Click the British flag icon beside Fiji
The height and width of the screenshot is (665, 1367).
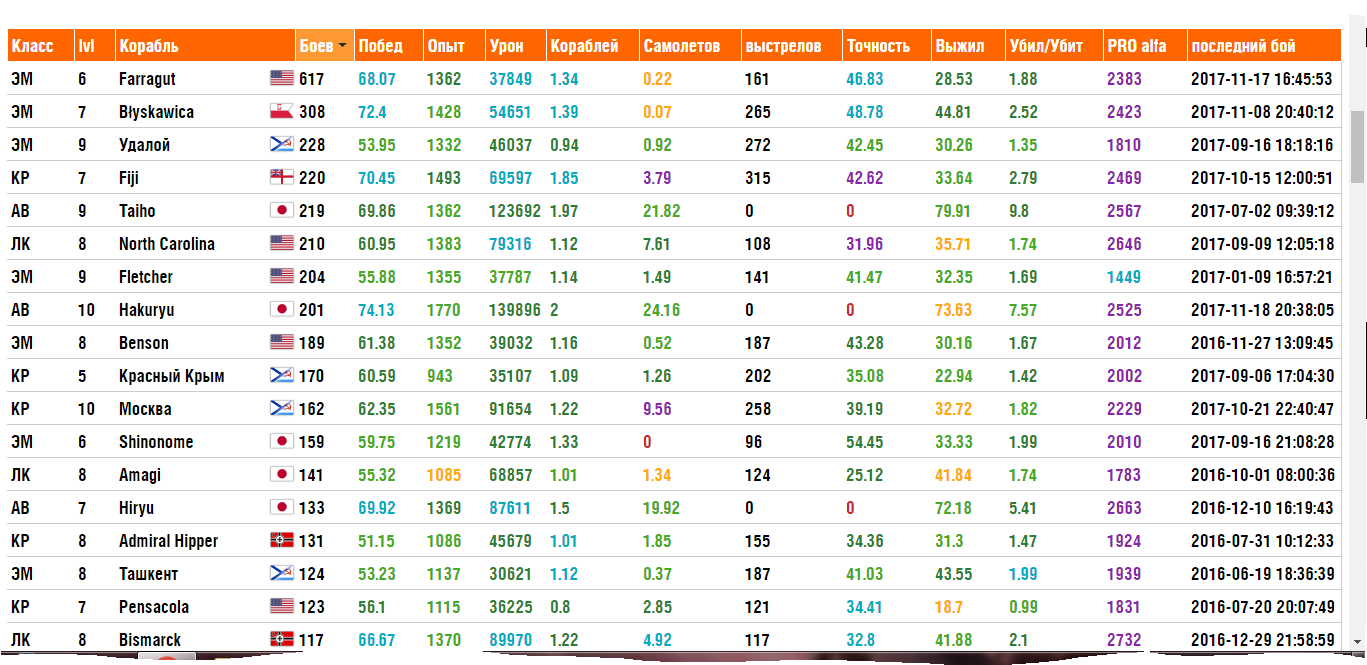click(281, 177)
